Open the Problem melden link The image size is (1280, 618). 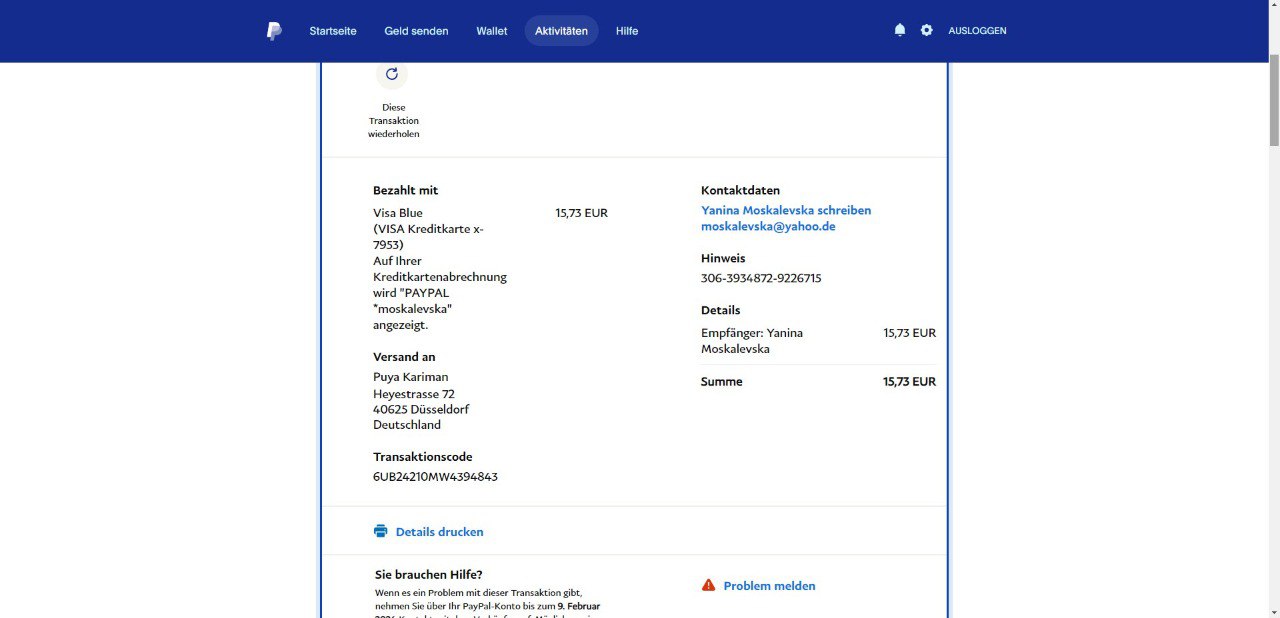(x=769, y=586)
